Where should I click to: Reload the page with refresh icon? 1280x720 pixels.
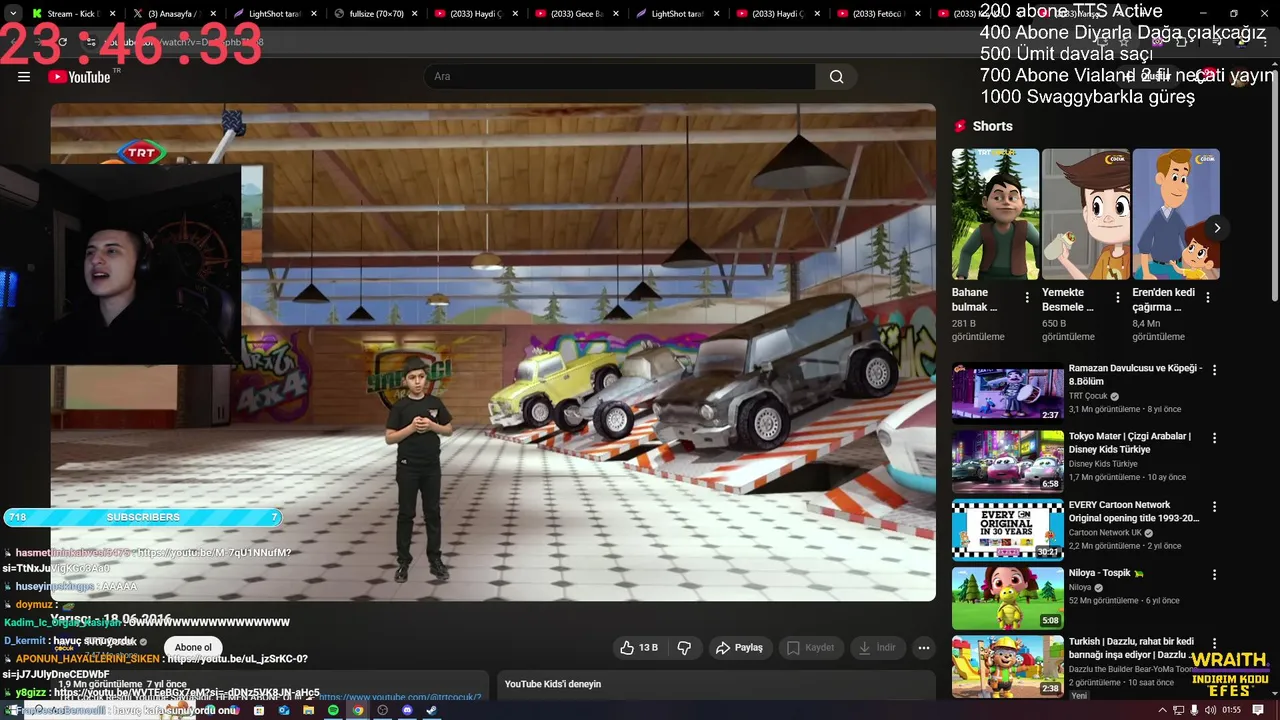pos(62,42)
